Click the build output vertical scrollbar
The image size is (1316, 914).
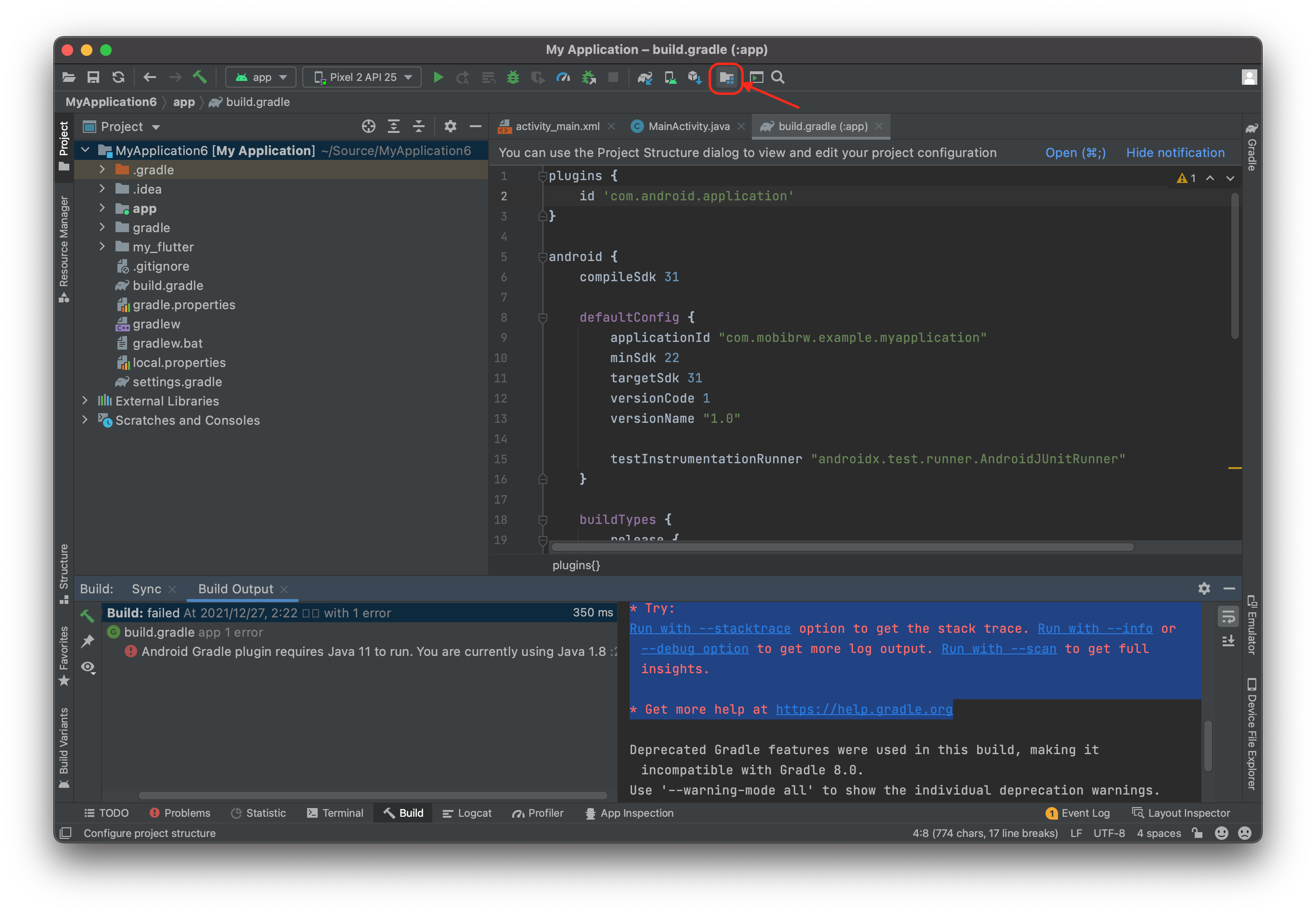[1208, 746]
